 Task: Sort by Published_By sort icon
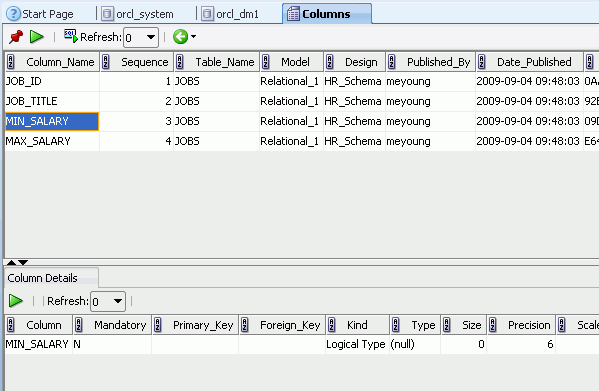392,62
